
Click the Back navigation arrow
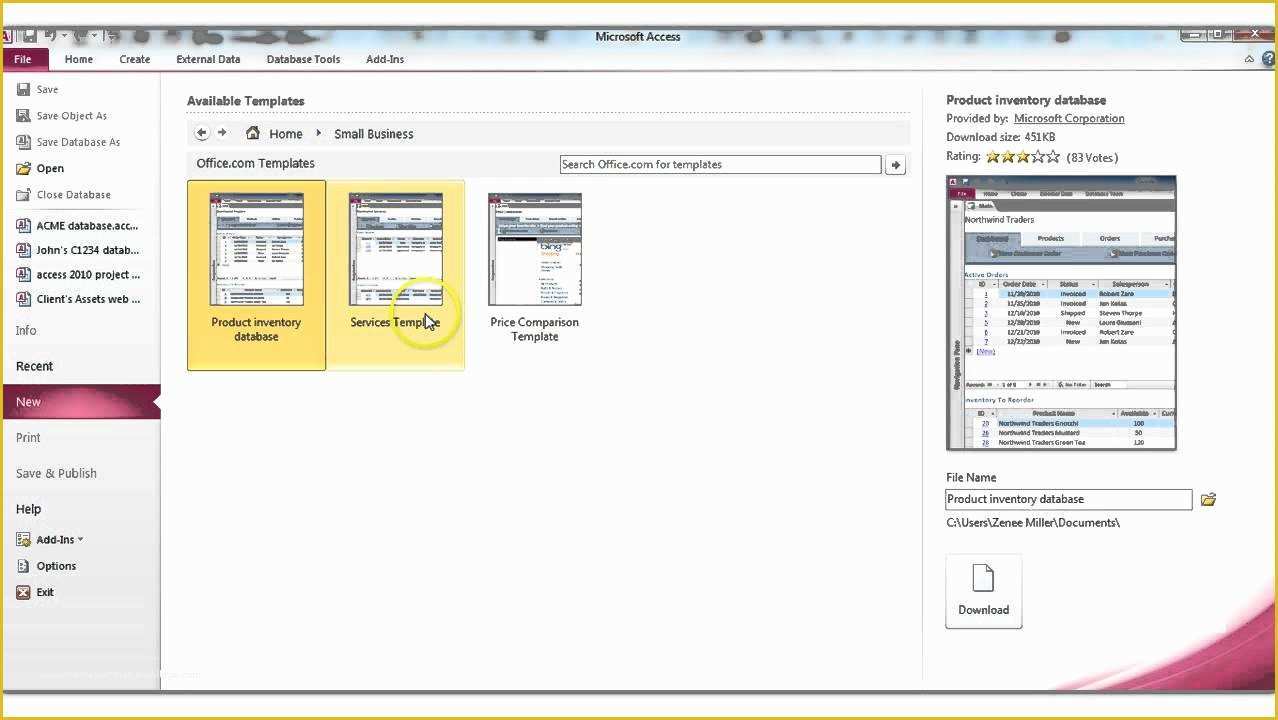tap(201, 133)
